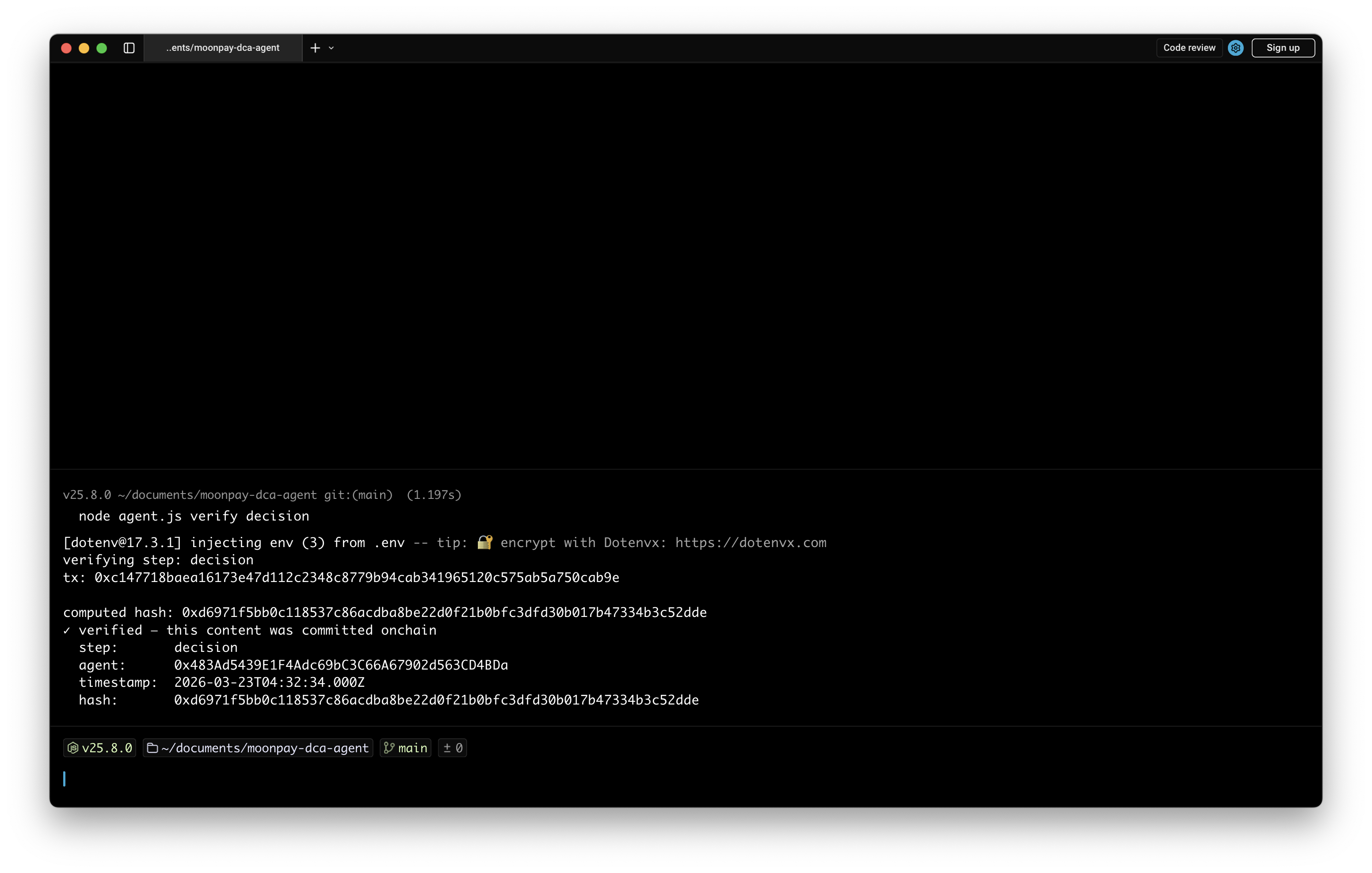Image resolution: width=1372 pixels, height=873 pixels.
Task: Open the https://dotenvx.com link
Action: tap(751, 542)
